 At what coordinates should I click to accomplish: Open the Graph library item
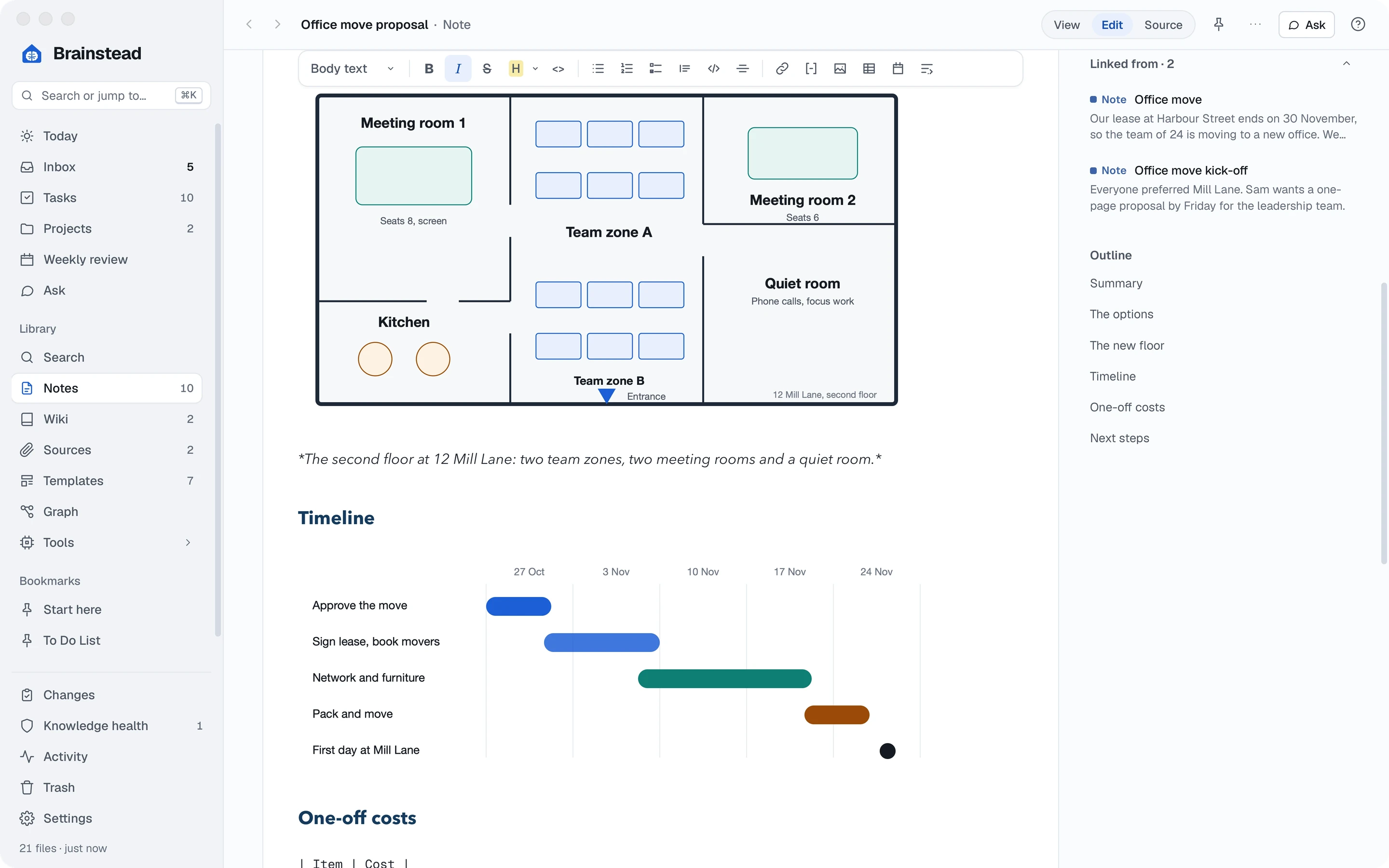pyautogui.click(x=107, y=512)
